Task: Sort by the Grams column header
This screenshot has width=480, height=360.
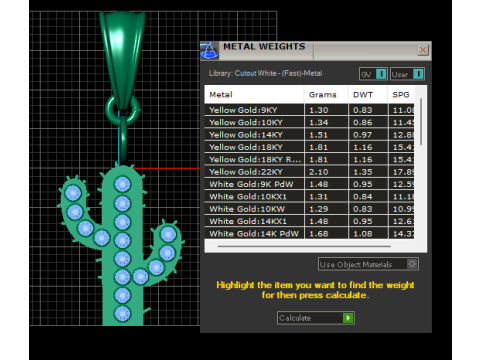Action: (x=326, y=95)
